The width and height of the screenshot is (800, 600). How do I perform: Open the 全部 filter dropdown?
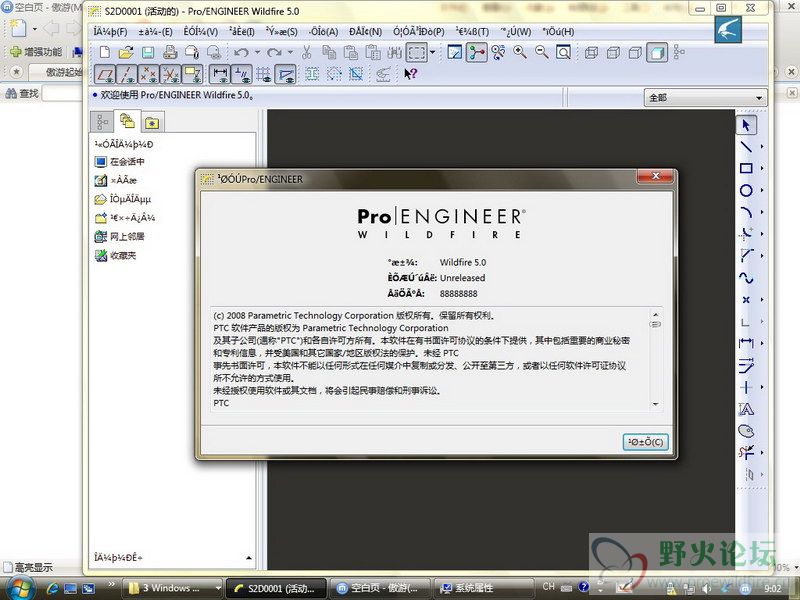click(x=706, y=97)
